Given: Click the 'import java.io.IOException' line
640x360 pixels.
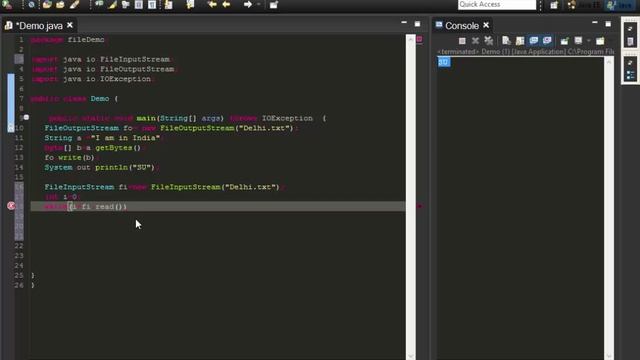Looking at the screenshot, I should pyautogui.click(x=92, y=79).
